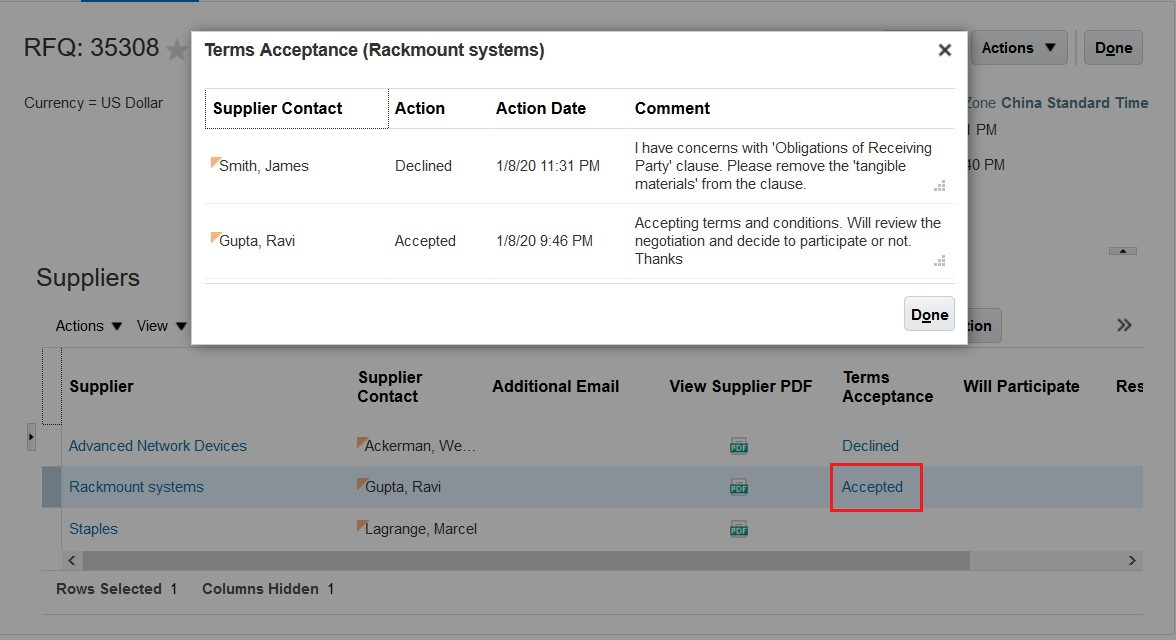Open the Staples supplier link
The image size is (1176, 640).
coord(93,529)
